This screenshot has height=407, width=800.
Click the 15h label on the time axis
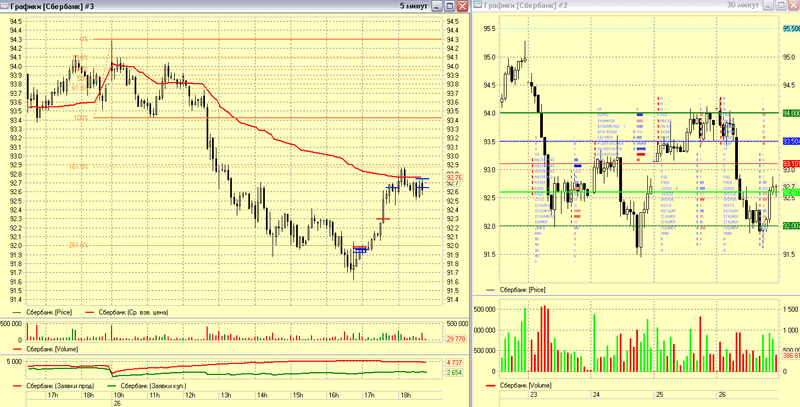pyautogui.click(x=297, y=395)
